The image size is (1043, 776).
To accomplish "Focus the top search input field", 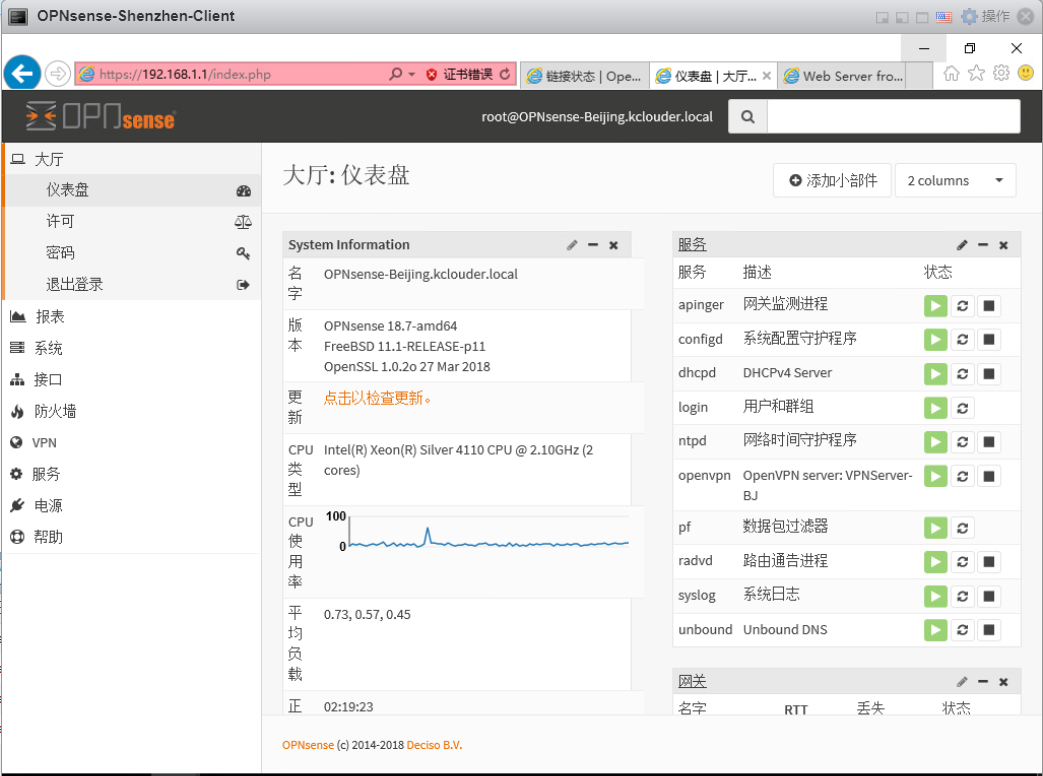I will coord(893,116).
